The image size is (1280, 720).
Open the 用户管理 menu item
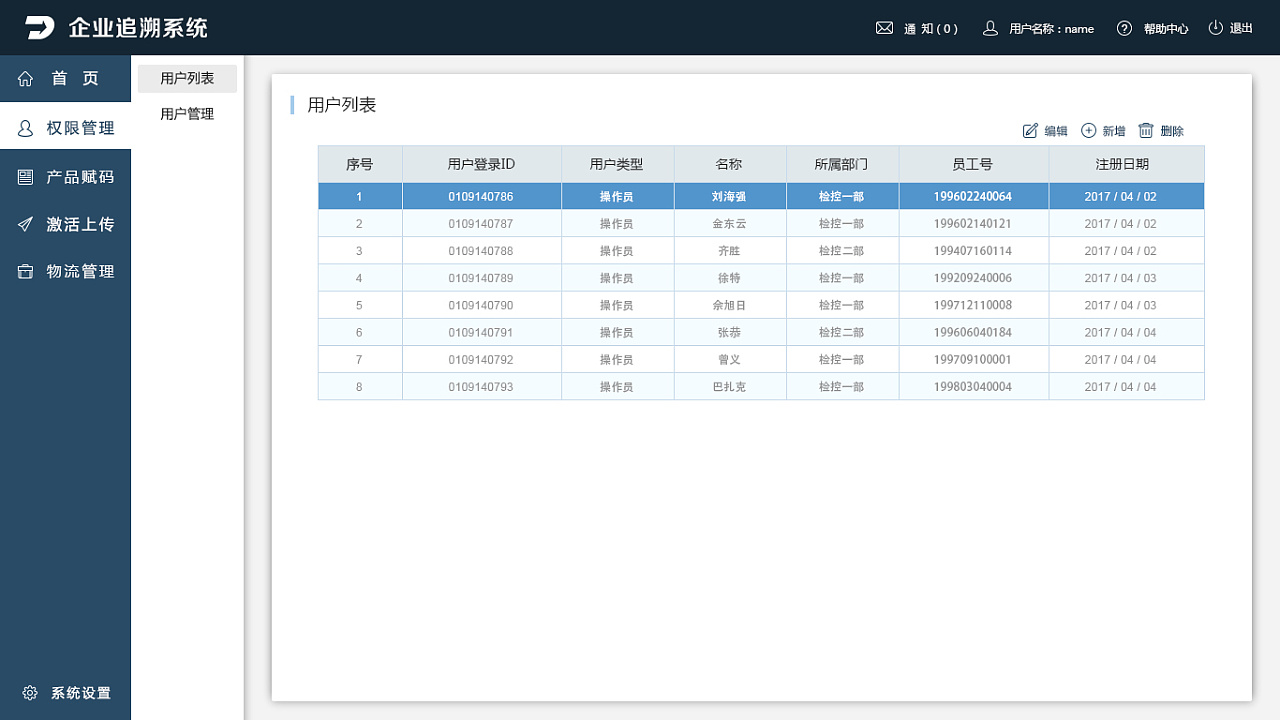186,113
